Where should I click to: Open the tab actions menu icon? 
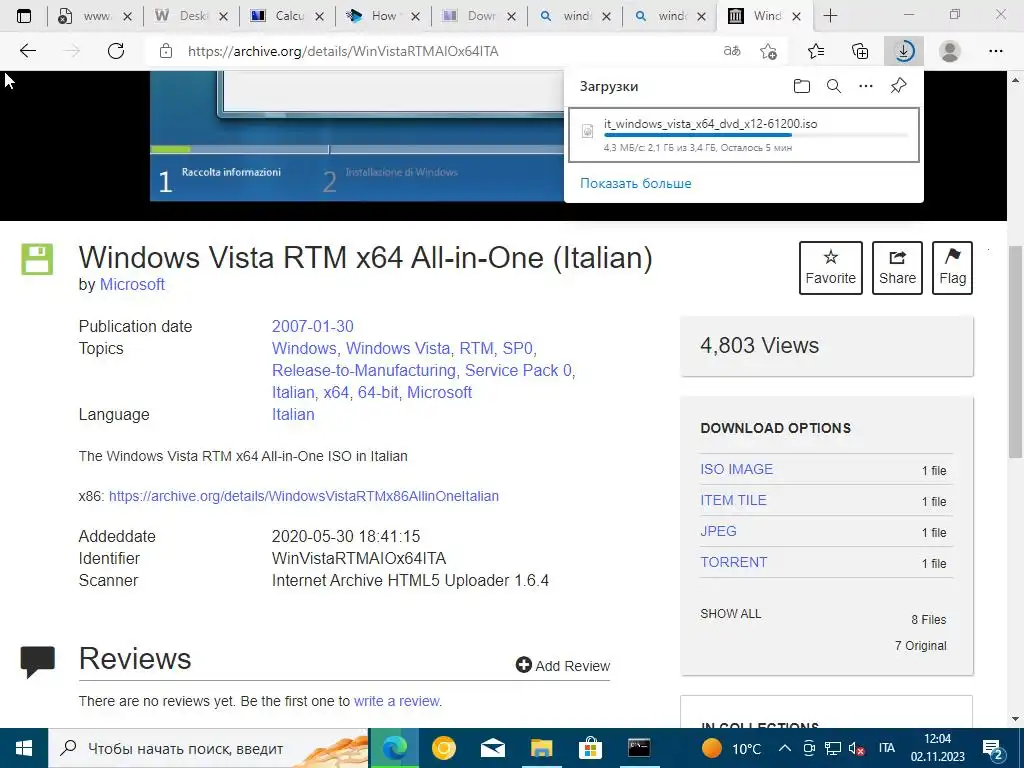point(24,16)
